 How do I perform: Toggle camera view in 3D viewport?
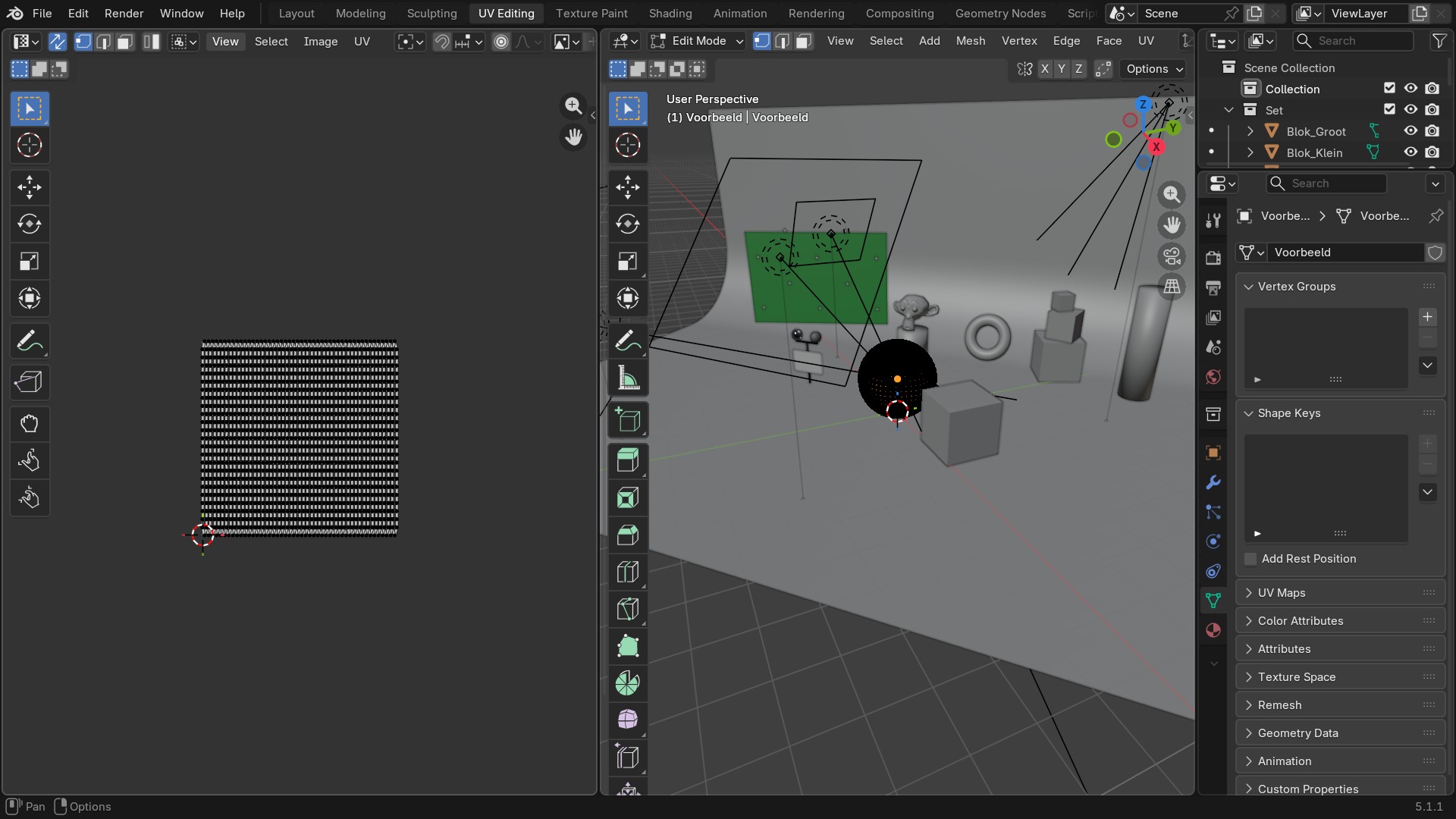pyautogui.click(x=1172, y=256)
